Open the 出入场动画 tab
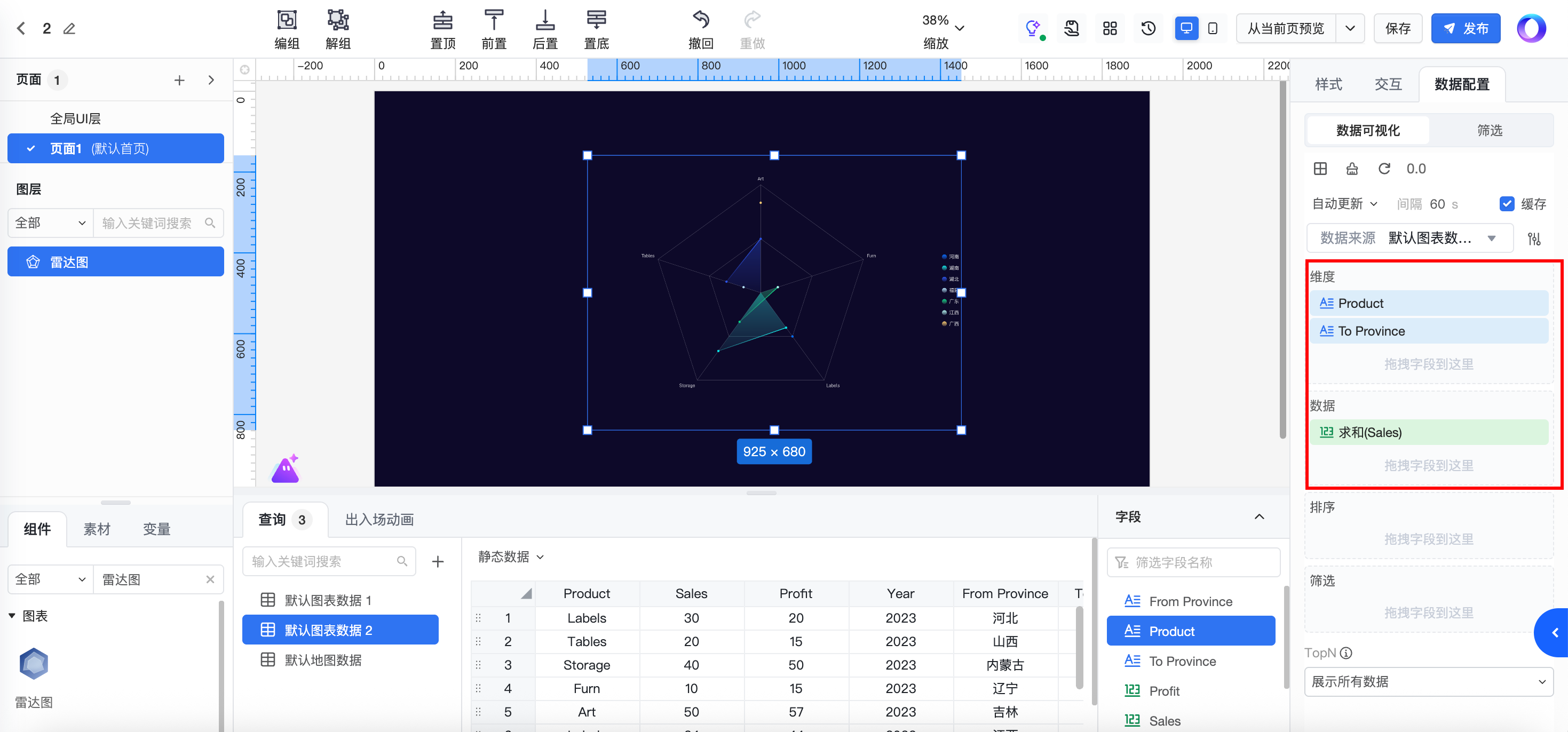 click(x=379, y=520)
